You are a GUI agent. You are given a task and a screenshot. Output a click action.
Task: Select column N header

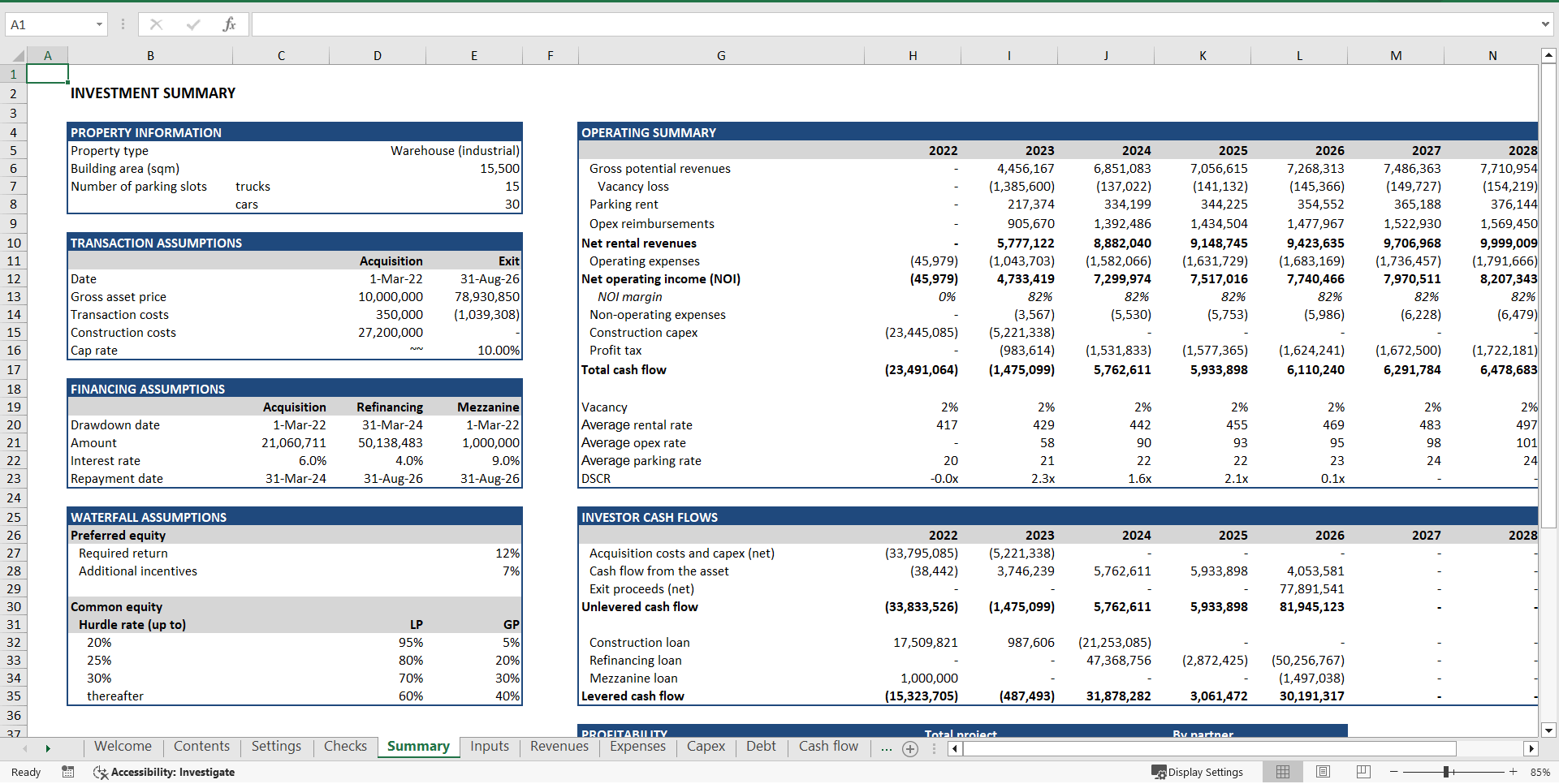tap(1492, 55)
